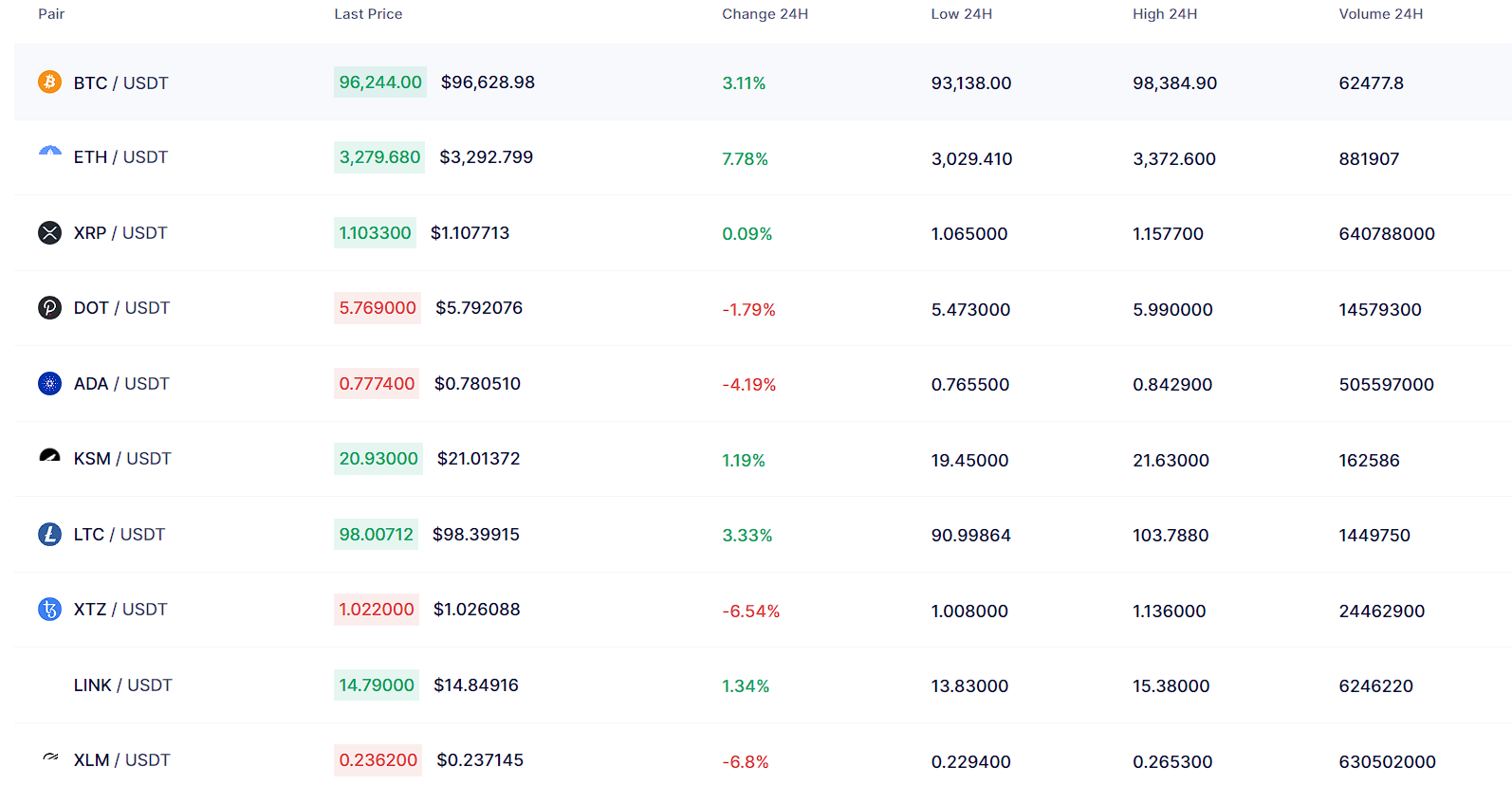Click the LTC last price 98.00712
The image size is (1512, 785).
tap(376, 535)
